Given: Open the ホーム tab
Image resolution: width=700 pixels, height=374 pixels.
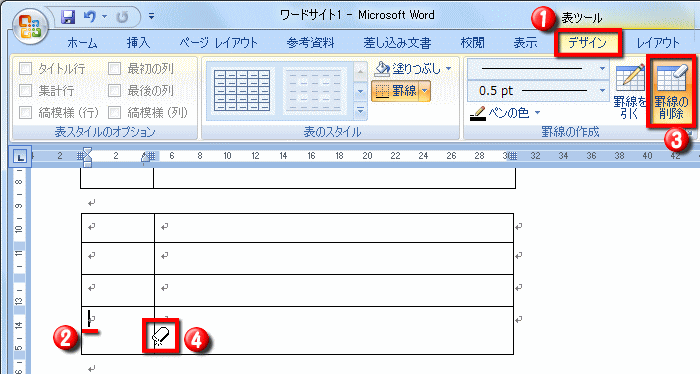Looking at the screenshot, I should pyautogui.click(x=82, y=43).
